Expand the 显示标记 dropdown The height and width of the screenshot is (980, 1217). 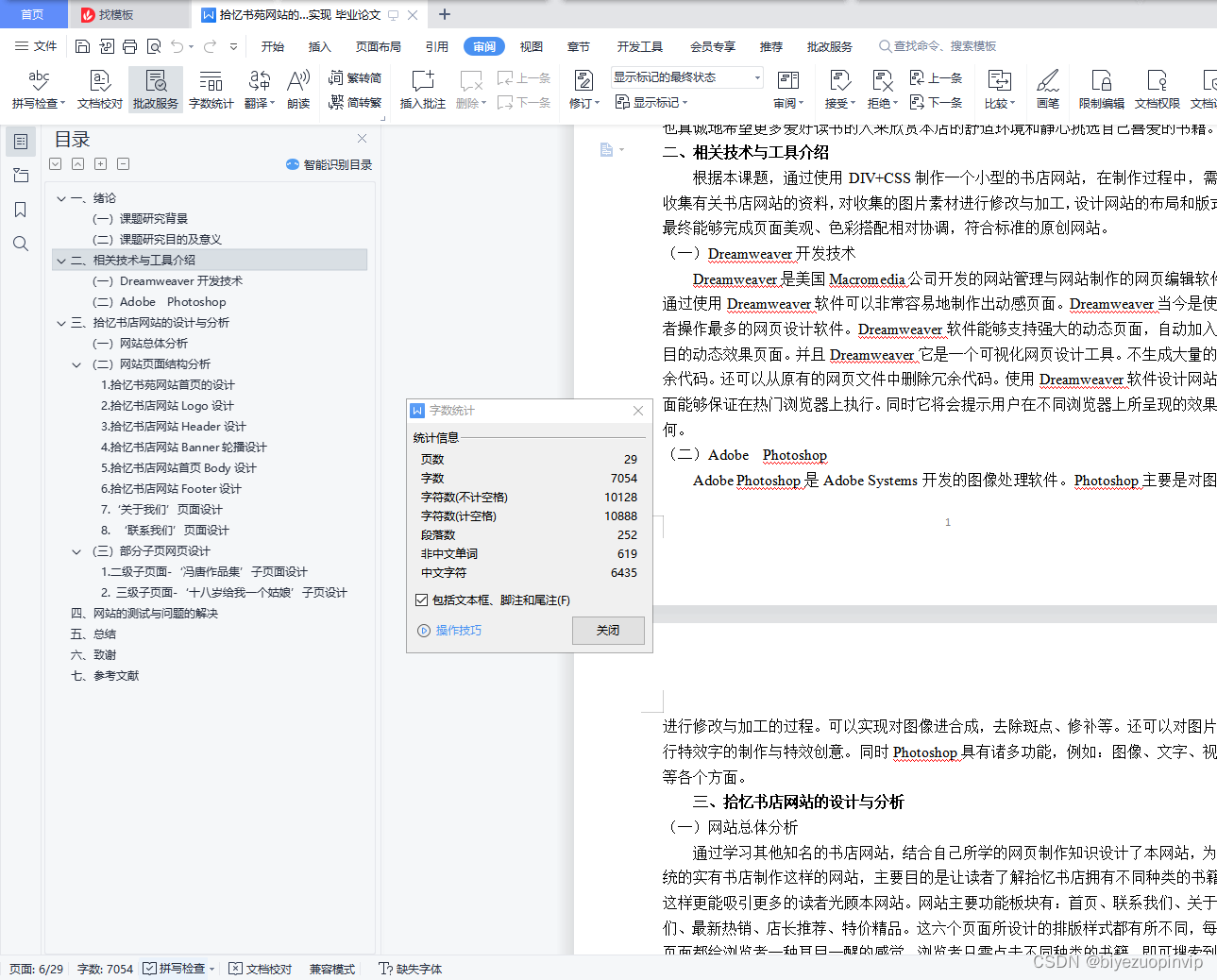pos(651,102)
